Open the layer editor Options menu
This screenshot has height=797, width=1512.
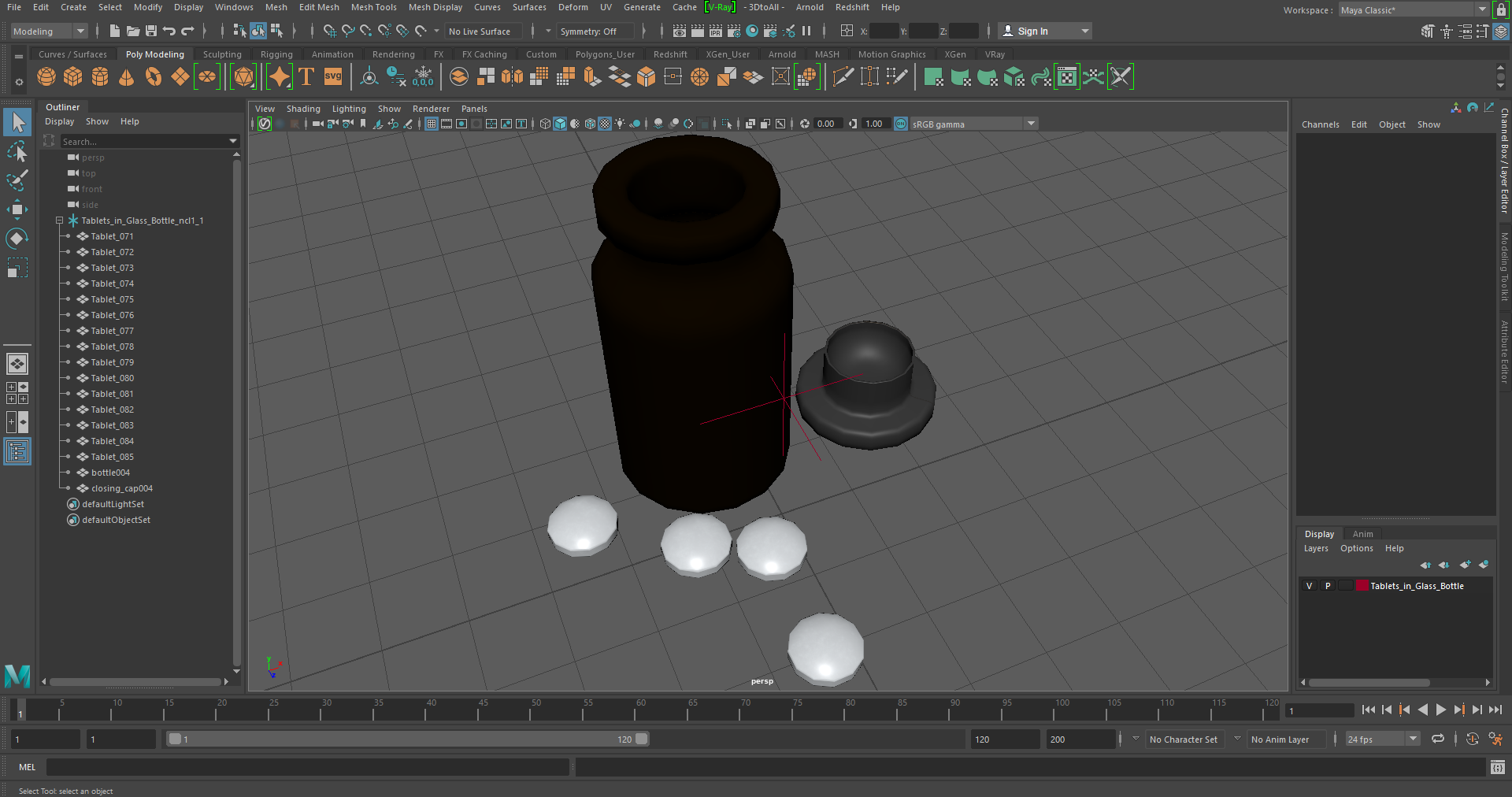click(1356, 548)
